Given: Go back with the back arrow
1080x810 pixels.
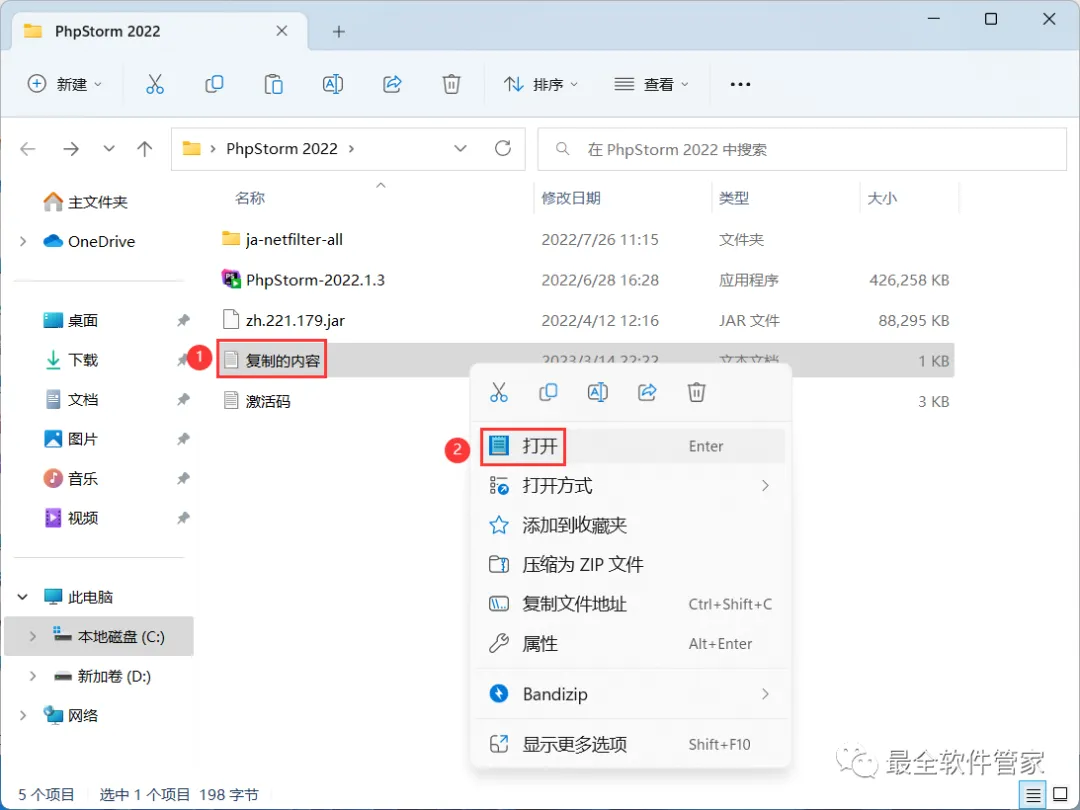Looking at the screenshot, I should pos(28,149).
